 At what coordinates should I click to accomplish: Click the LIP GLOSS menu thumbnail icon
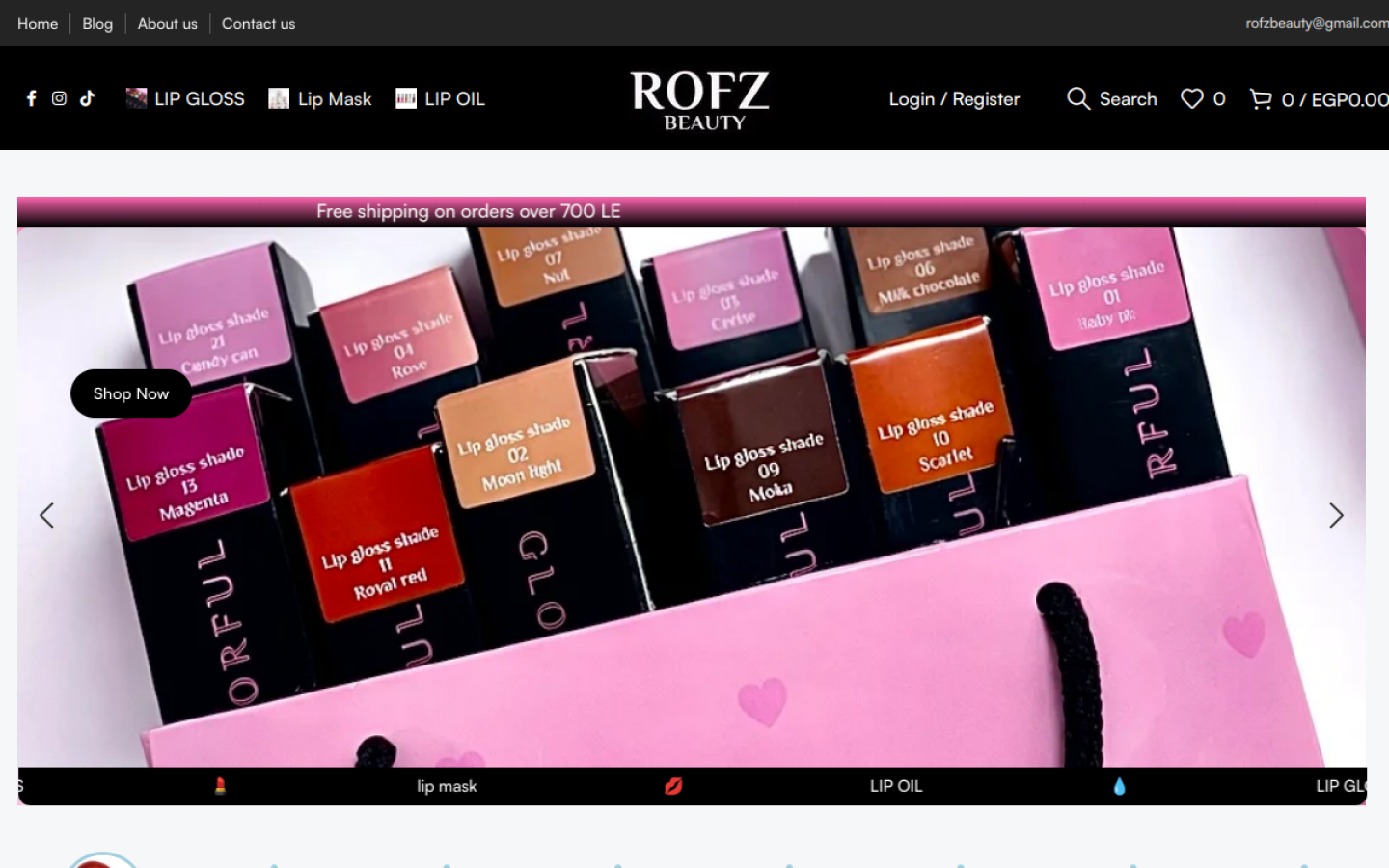[137, 98]
